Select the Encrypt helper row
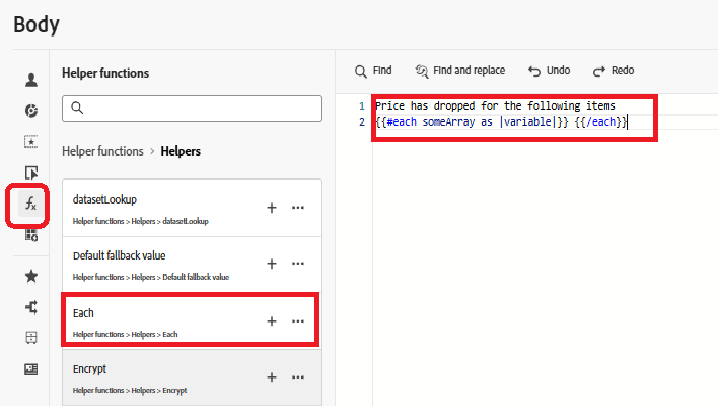 [192, 378]
